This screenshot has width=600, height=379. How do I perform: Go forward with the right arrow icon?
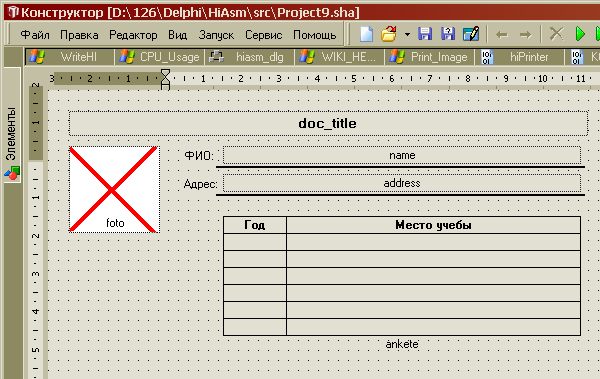click(x=525, y=35)
